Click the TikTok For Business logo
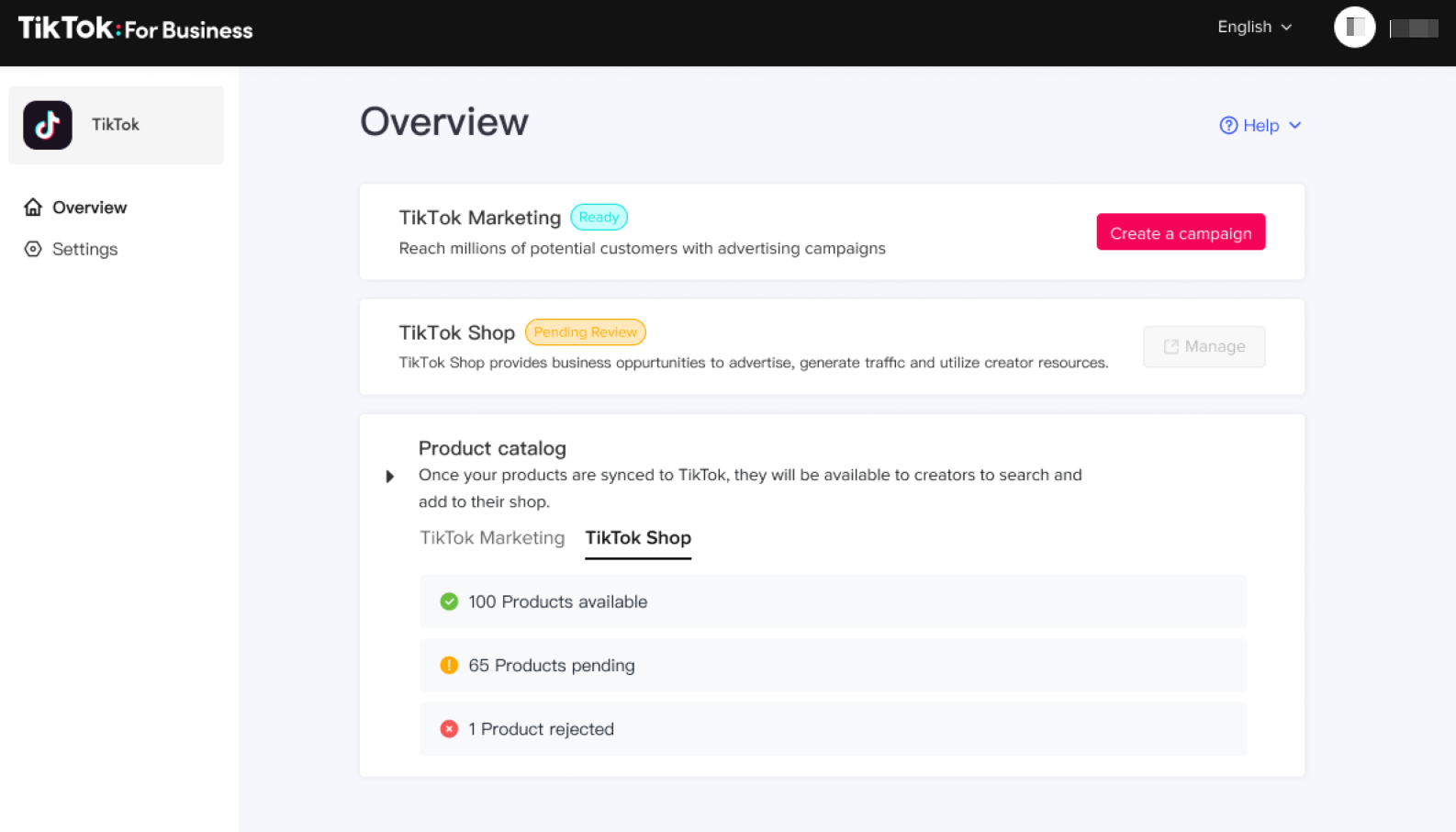The height and width of the screenshot is (832, 1456). (x=135, y=28)
